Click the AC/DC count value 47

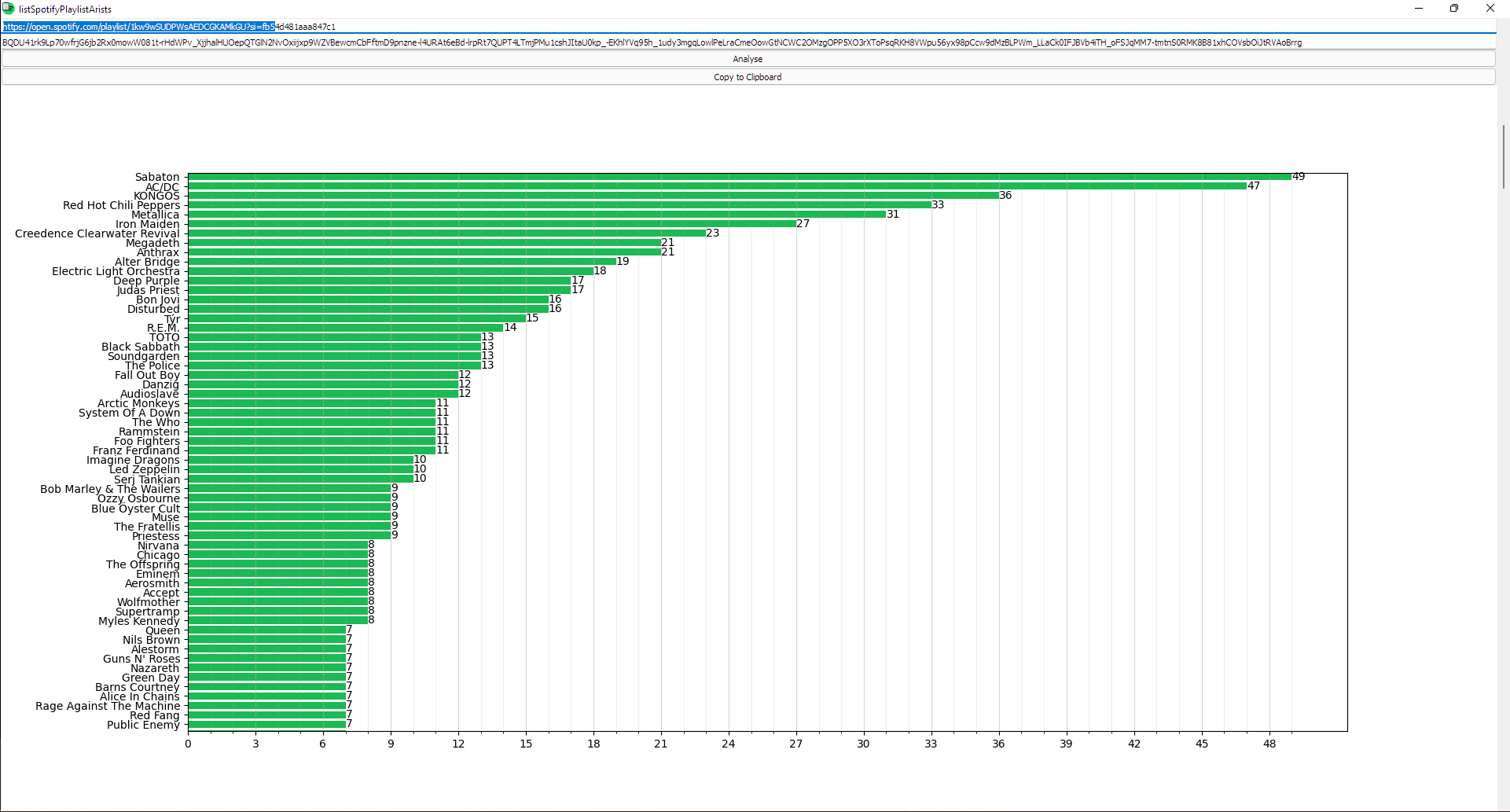coord(1254,186)
